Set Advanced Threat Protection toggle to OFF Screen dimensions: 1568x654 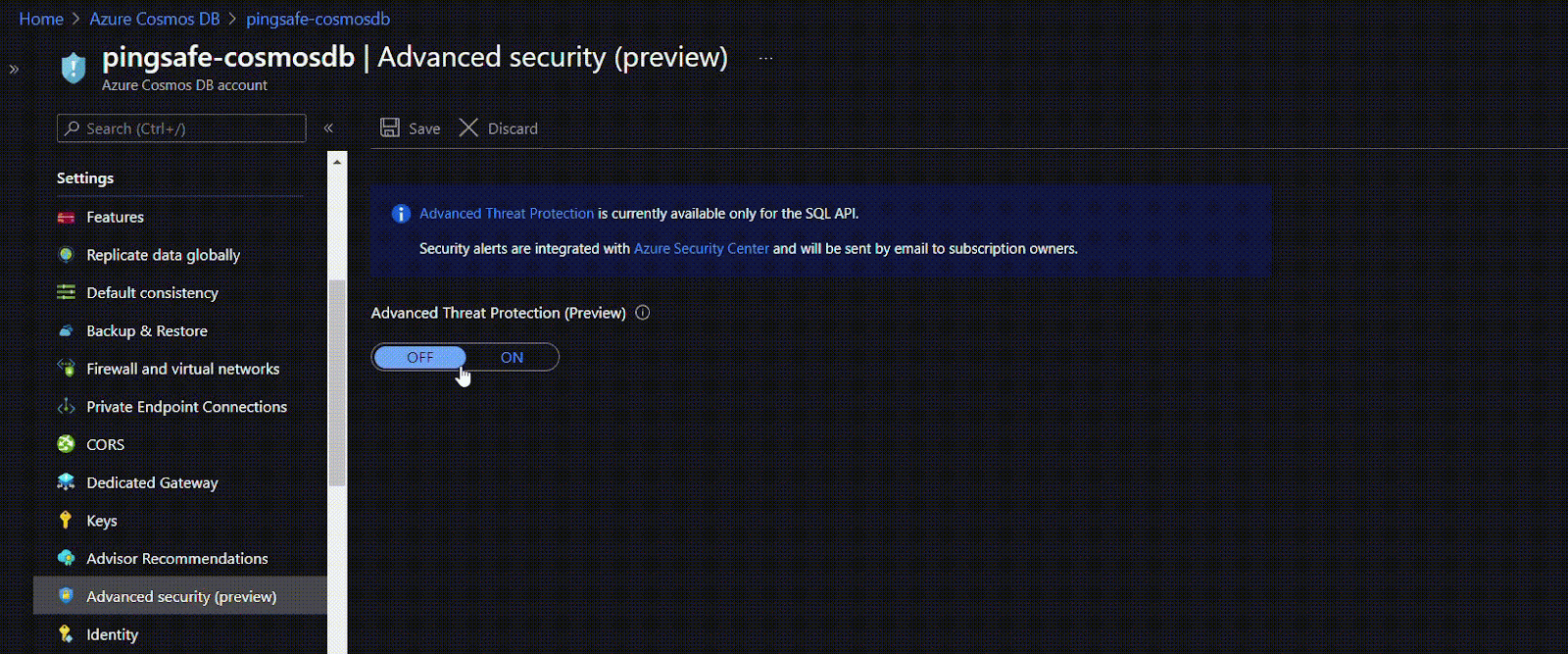419,357
